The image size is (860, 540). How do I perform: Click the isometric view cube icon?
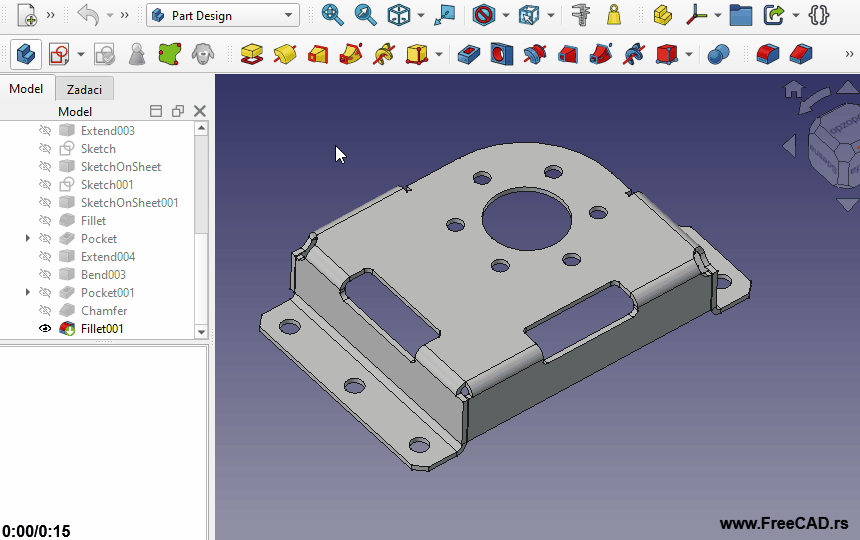tap(399, 15)
